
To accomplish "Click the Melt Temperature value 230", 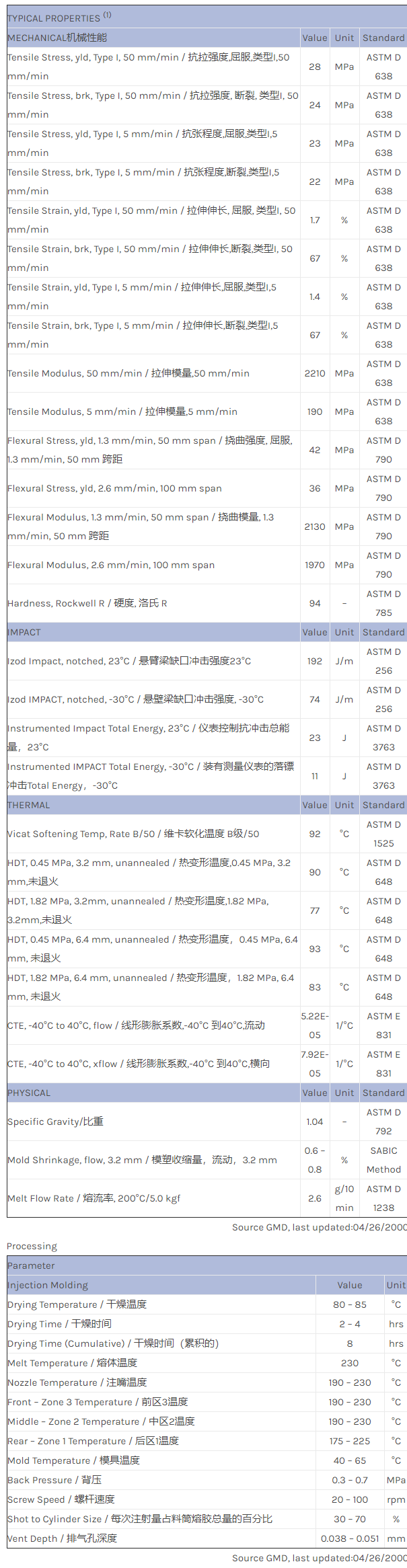I will tap(350, 1363).
